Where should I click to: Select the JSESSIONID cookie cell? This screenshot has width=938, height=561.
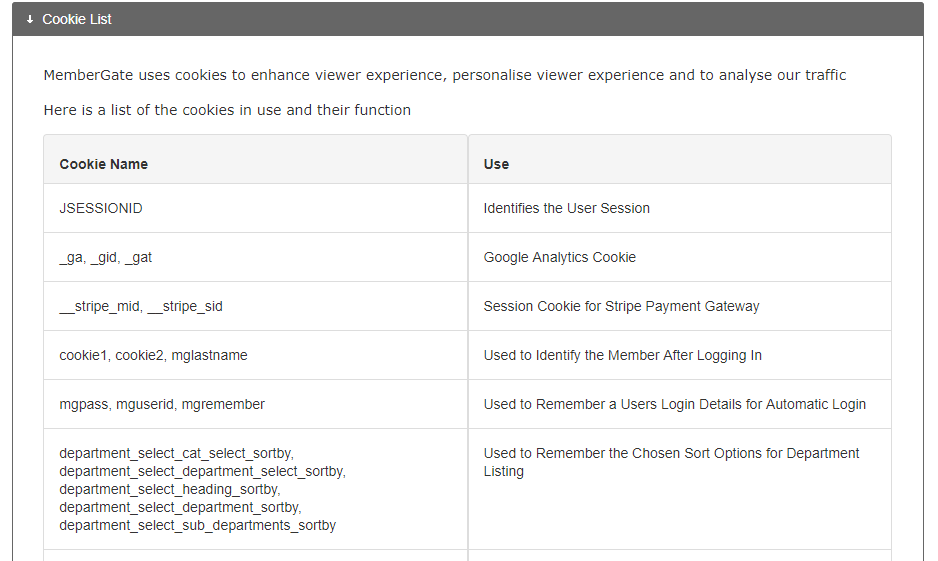(101, 208)
